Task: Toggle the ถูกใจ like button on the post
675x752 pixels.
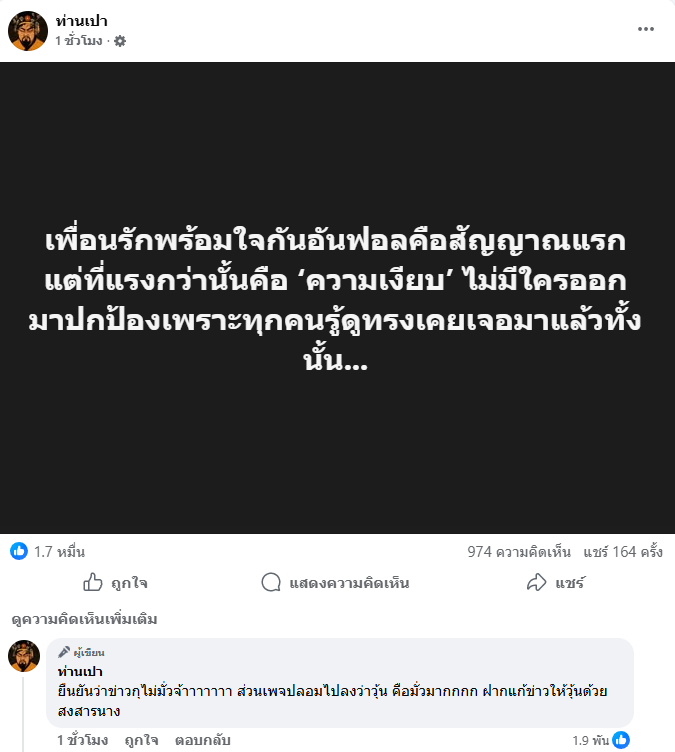Action: 115,583
